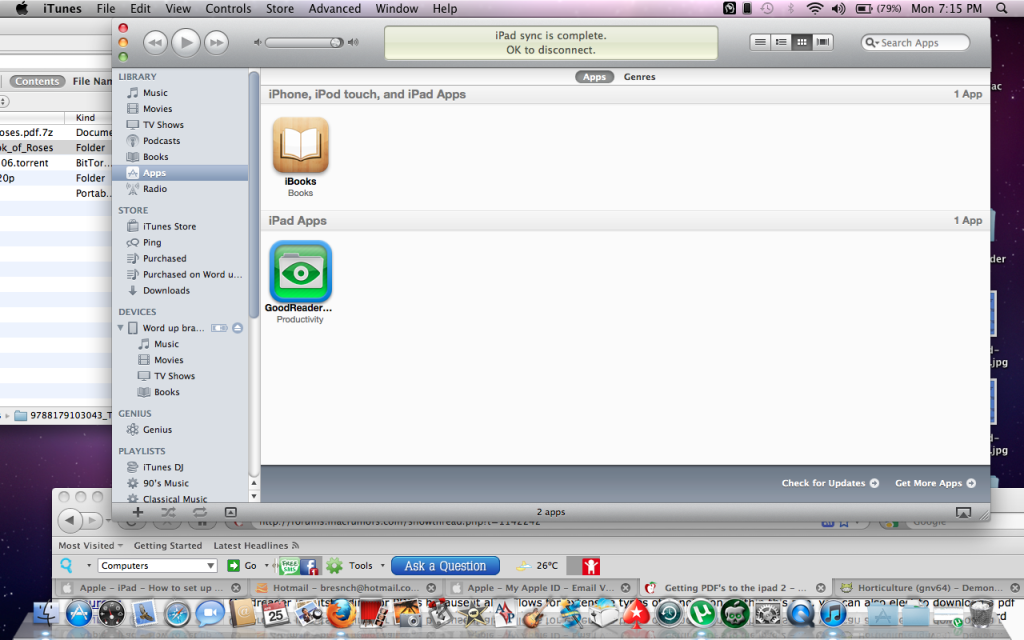The width and height of the screenshot is (1024, 640).
Task: Select Apps in the Library sidebar
Action: (x=180, y=173)
